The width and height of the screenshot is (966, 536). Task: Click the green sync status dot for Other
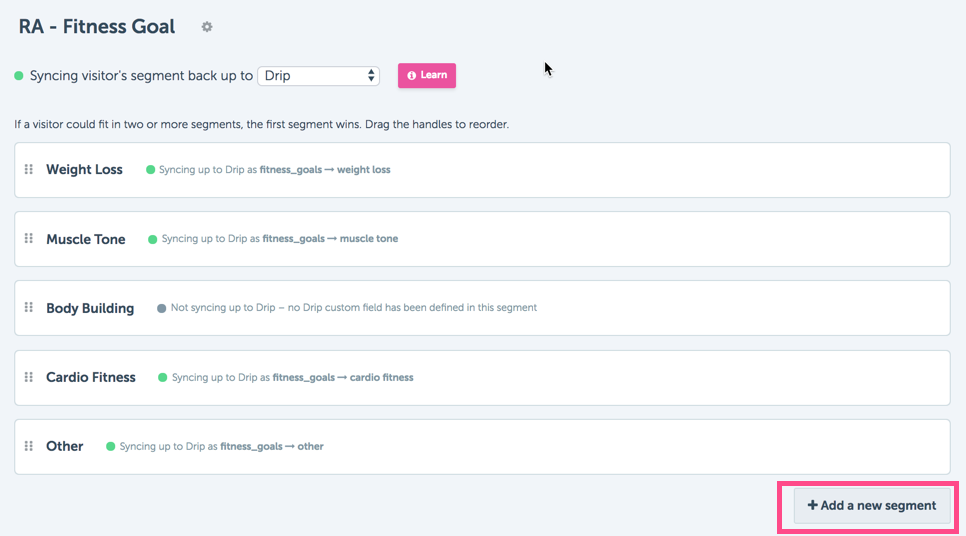pyautogui.click(x=110, y=446)
